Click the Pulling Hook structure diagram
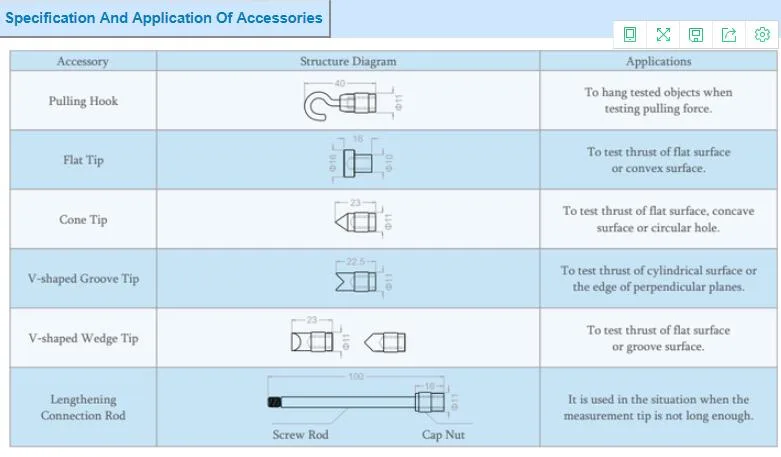This screenshot has width=781, height=457. pos(353,101)
